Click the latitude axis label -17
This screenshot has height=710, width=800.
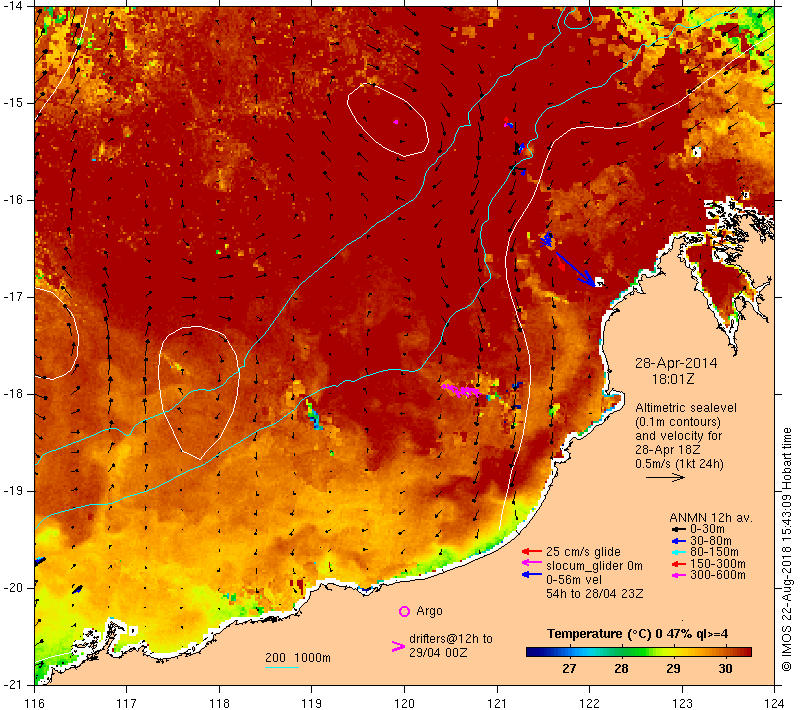click(x=13, y=297)
